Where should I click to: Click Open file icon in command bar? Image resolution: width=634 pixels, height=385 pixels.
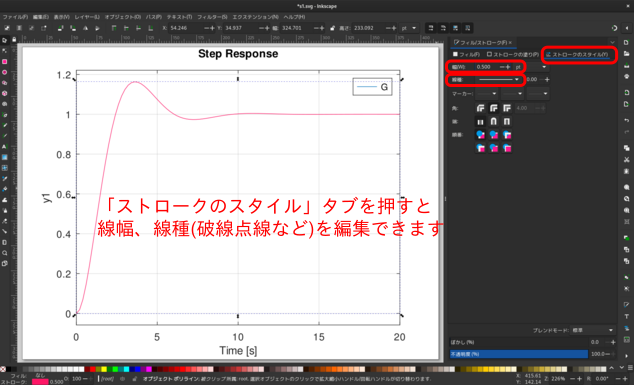pos(626,54)
